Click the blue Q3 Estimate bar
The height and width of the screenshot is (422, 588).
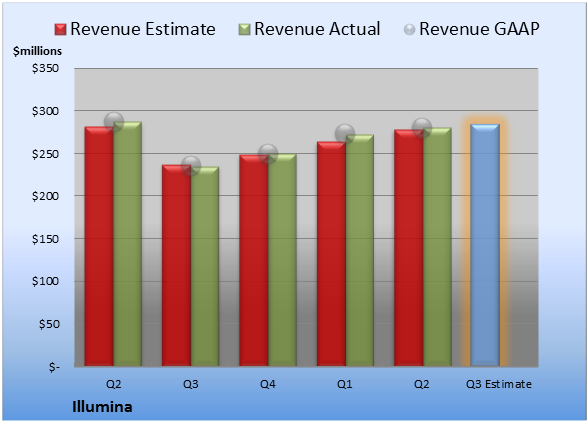pyautogui.click(x=485, y=245)
